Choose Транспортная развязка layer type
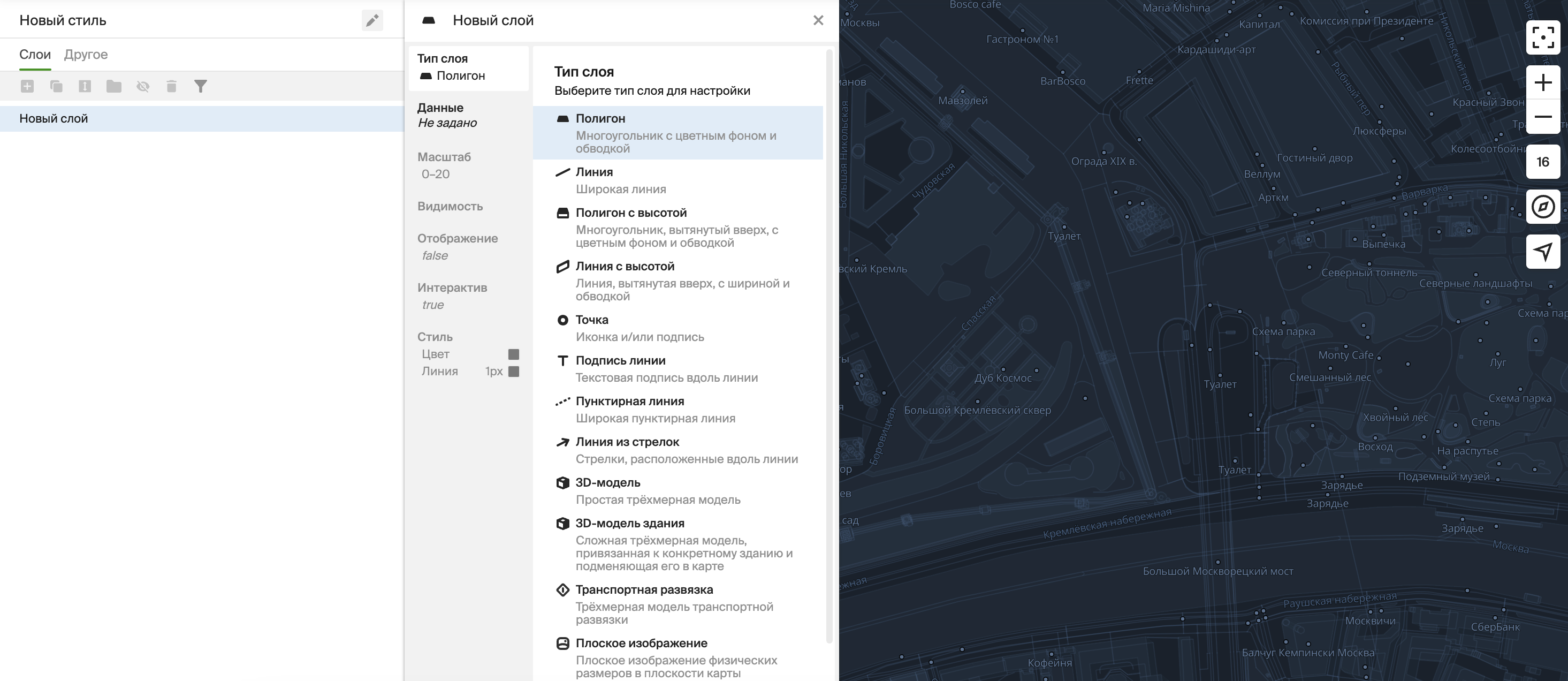1568x681 pixels. 678,604
